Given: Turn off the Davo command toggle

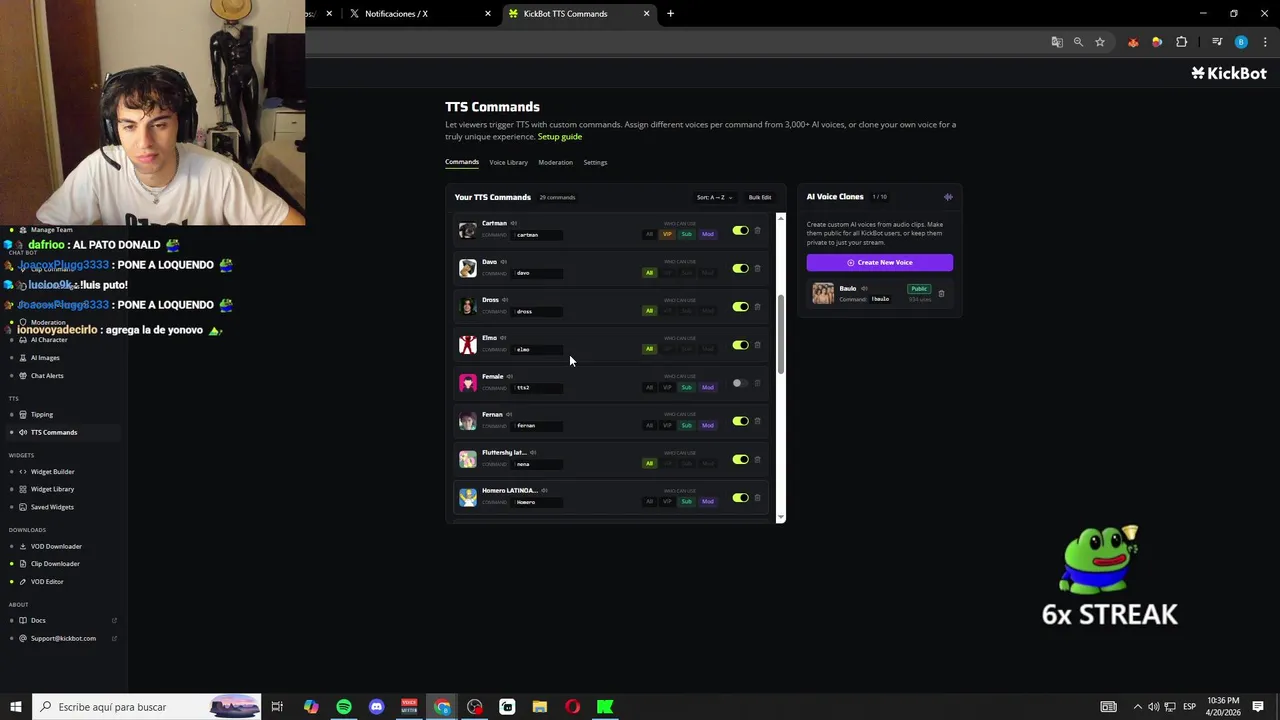Looking at the screenshot, I should tap(740, 269).
